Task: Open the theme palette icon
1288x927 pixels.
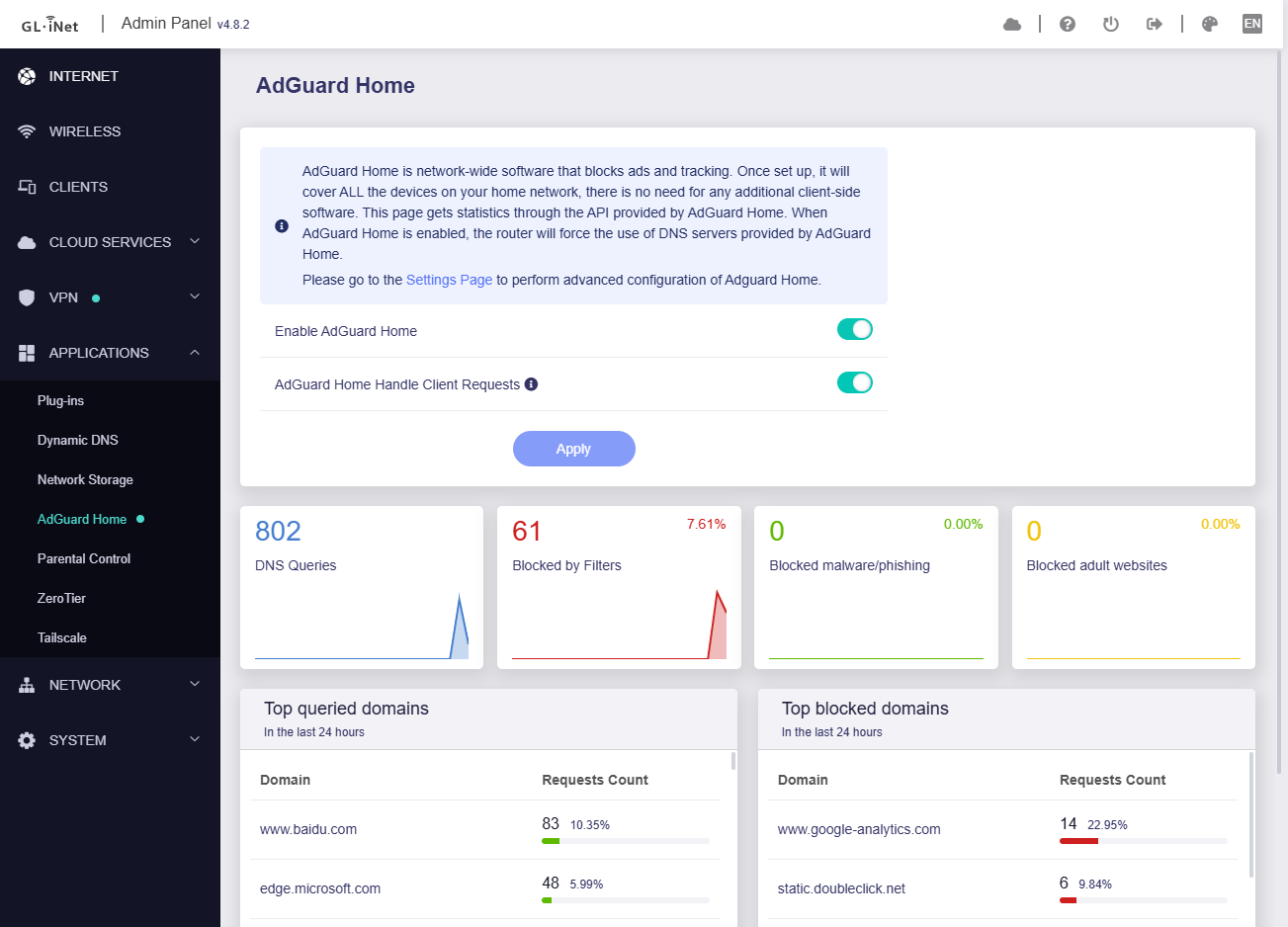Action: pyautogui.click(x=1209, y=24)
